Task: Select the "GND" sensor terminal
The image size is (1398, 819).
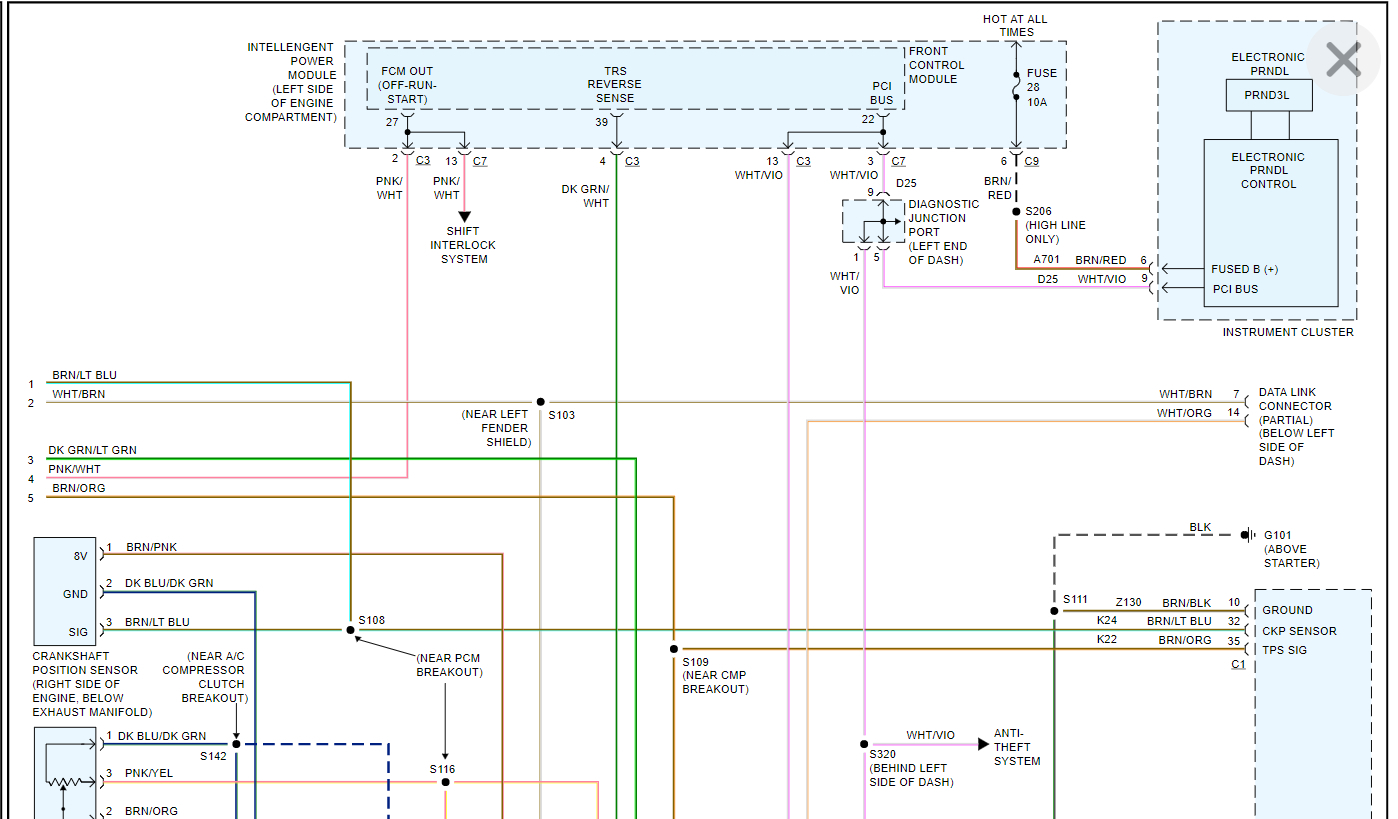Action: pos(76,594)
